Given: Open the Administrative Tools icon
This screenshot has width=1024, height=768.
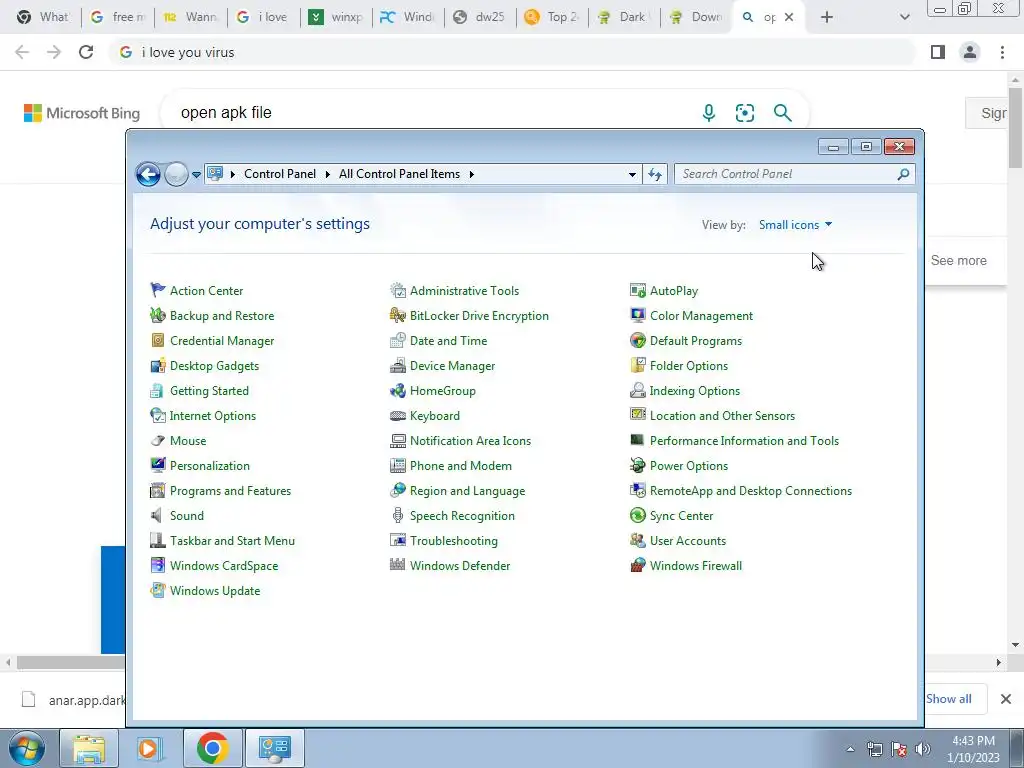Looking at the screenshot, I should pyautogui.click(x=398, y=291).
